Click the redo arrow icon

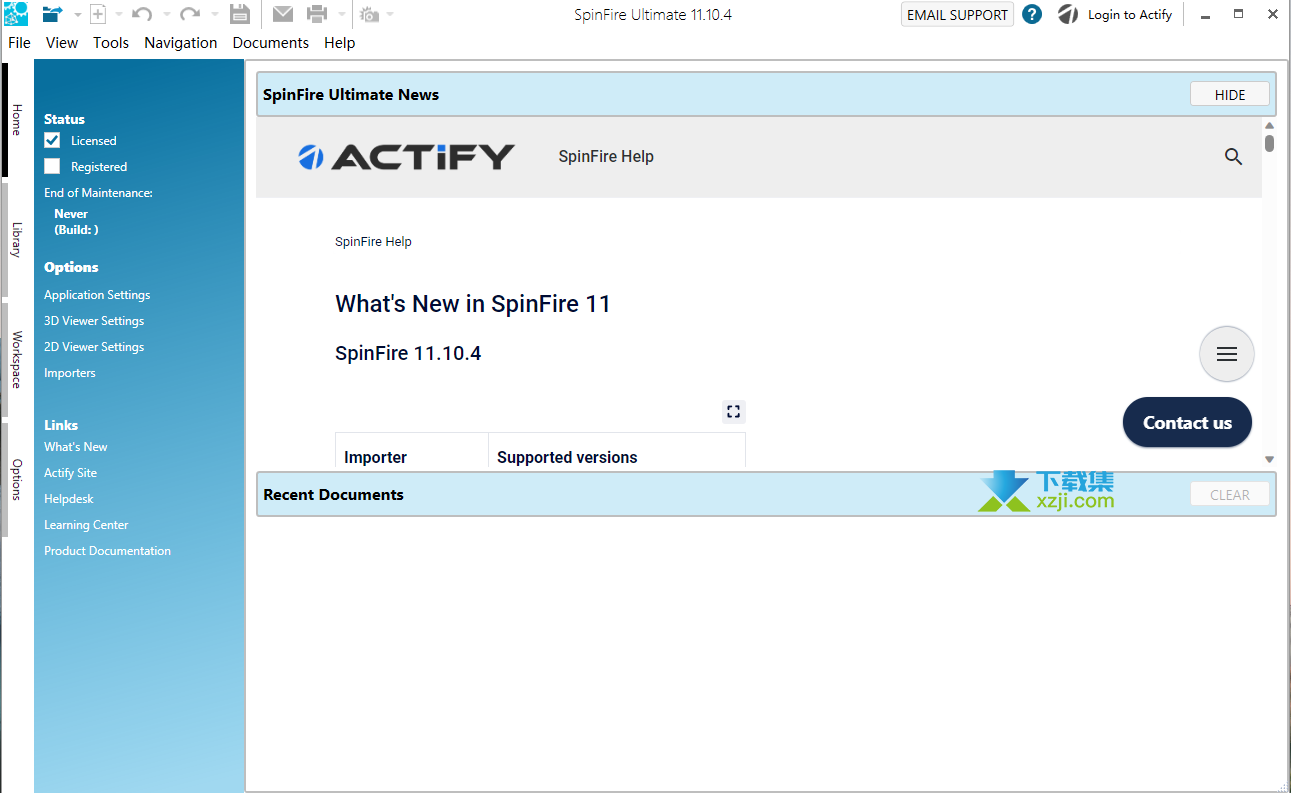(190, 14)
